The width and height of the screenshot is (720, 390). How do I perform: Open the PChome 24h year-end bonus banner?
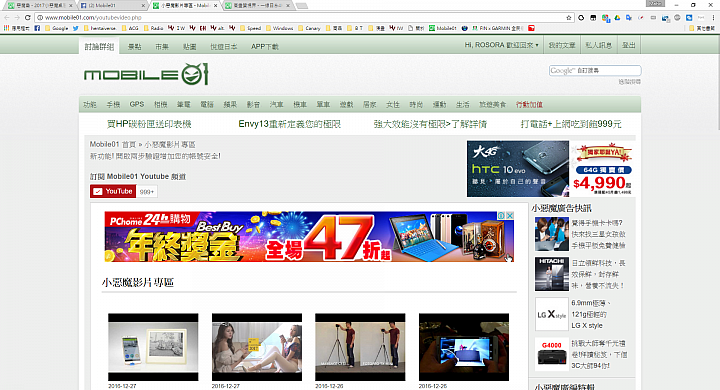tap(309, 237)
